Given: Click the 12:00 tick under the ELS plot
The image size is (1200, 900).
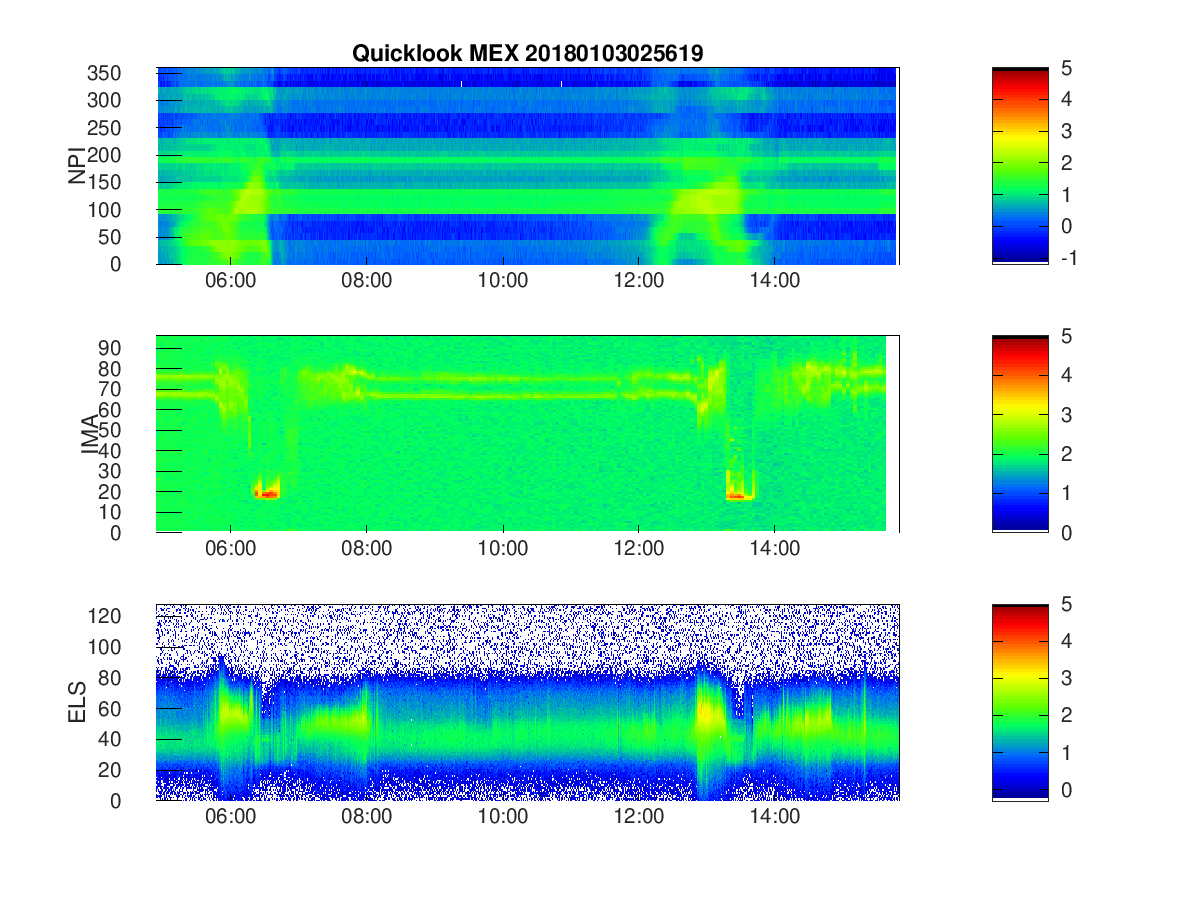Looking at the screenshot, I should click(x=638, y=817).
